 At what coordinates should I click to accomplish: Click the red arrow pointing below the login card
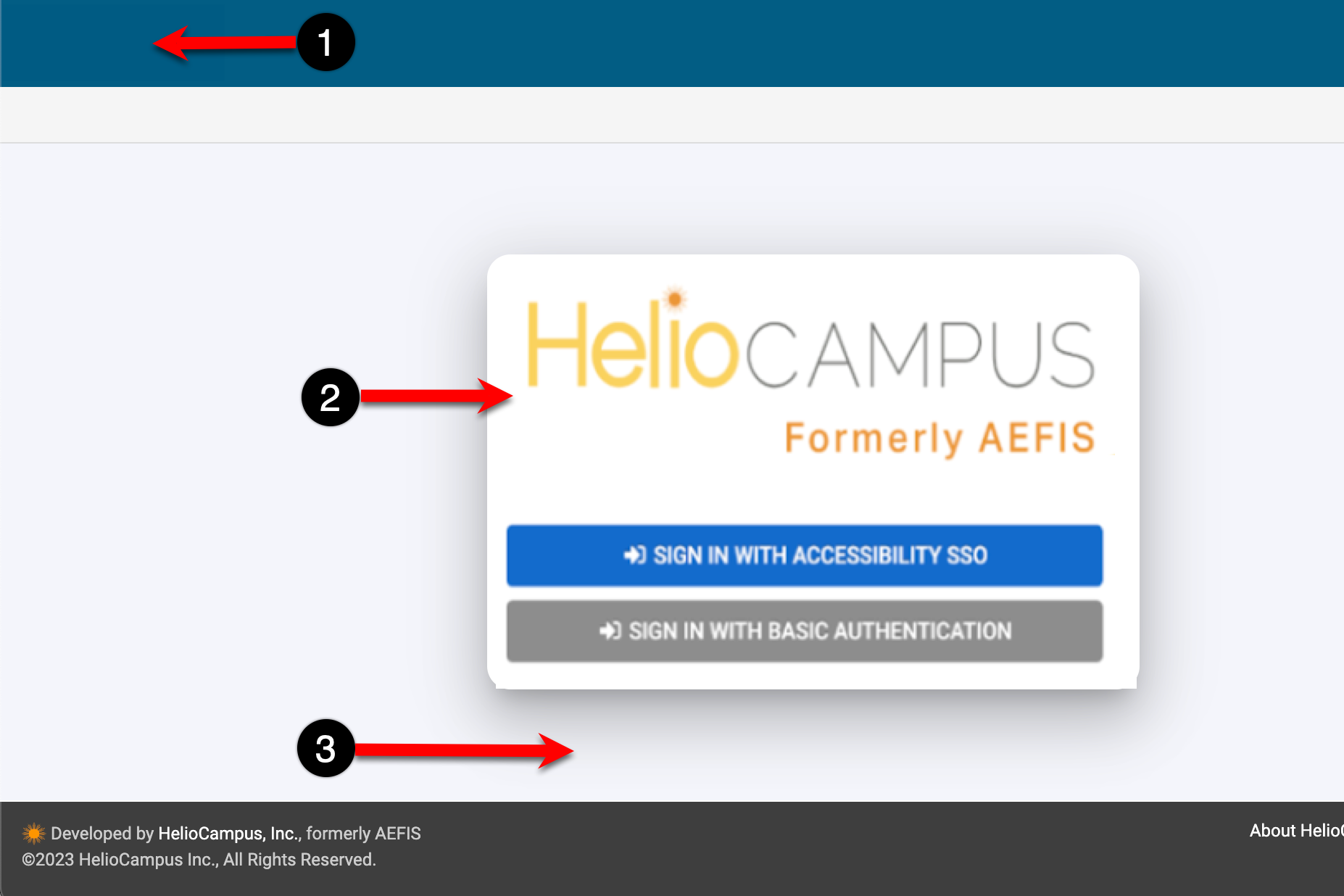[464, 750]
